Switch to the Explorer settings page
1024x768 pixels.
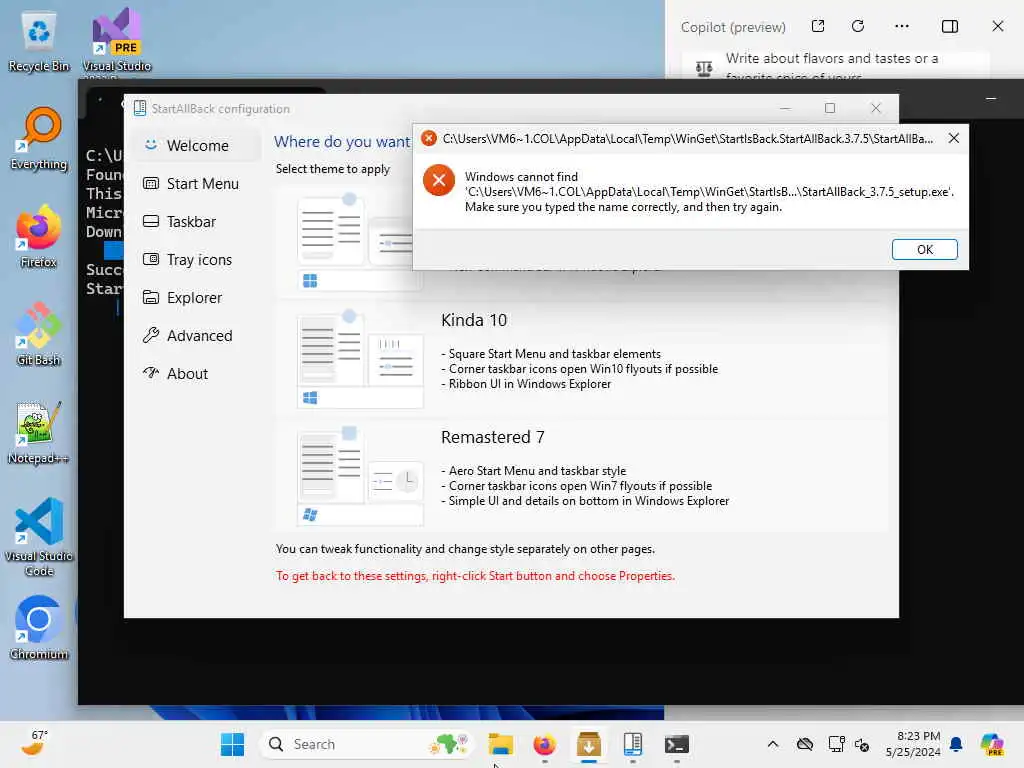pyautogui.click(x=199, y=297)
